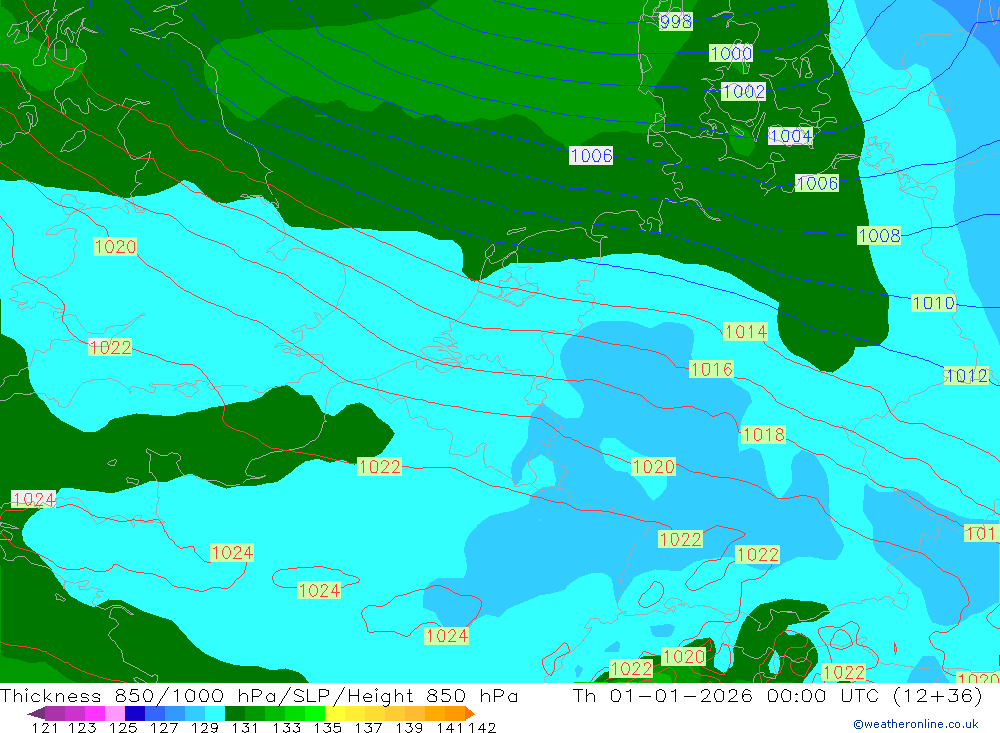Click the forecast date 'Th 01-01-2026 00:00 UTC'
The image size is (1000, 733).
pyautogui.click(x=726, y=695)
